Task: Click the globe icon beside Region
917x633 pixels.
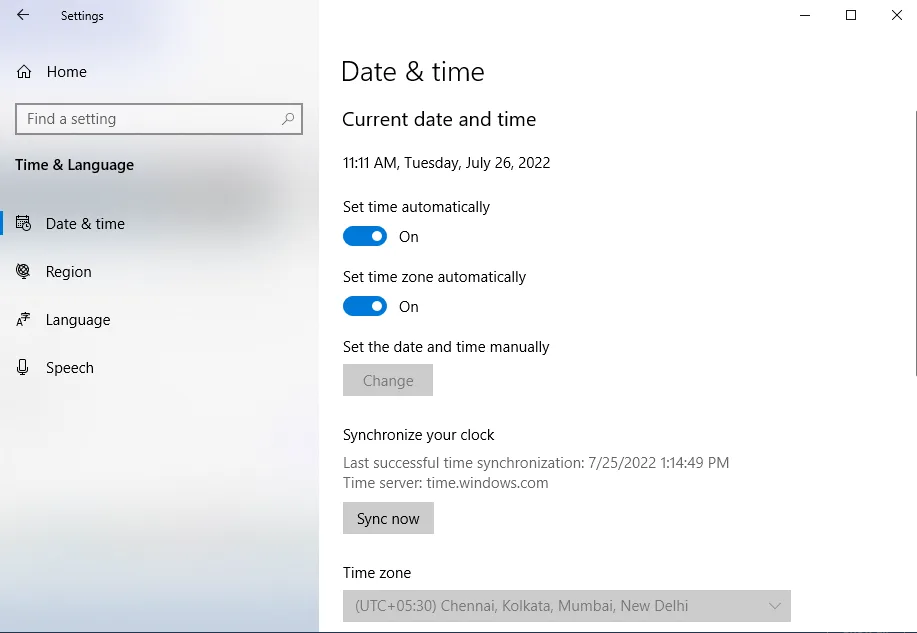Action: pos(24,272)
